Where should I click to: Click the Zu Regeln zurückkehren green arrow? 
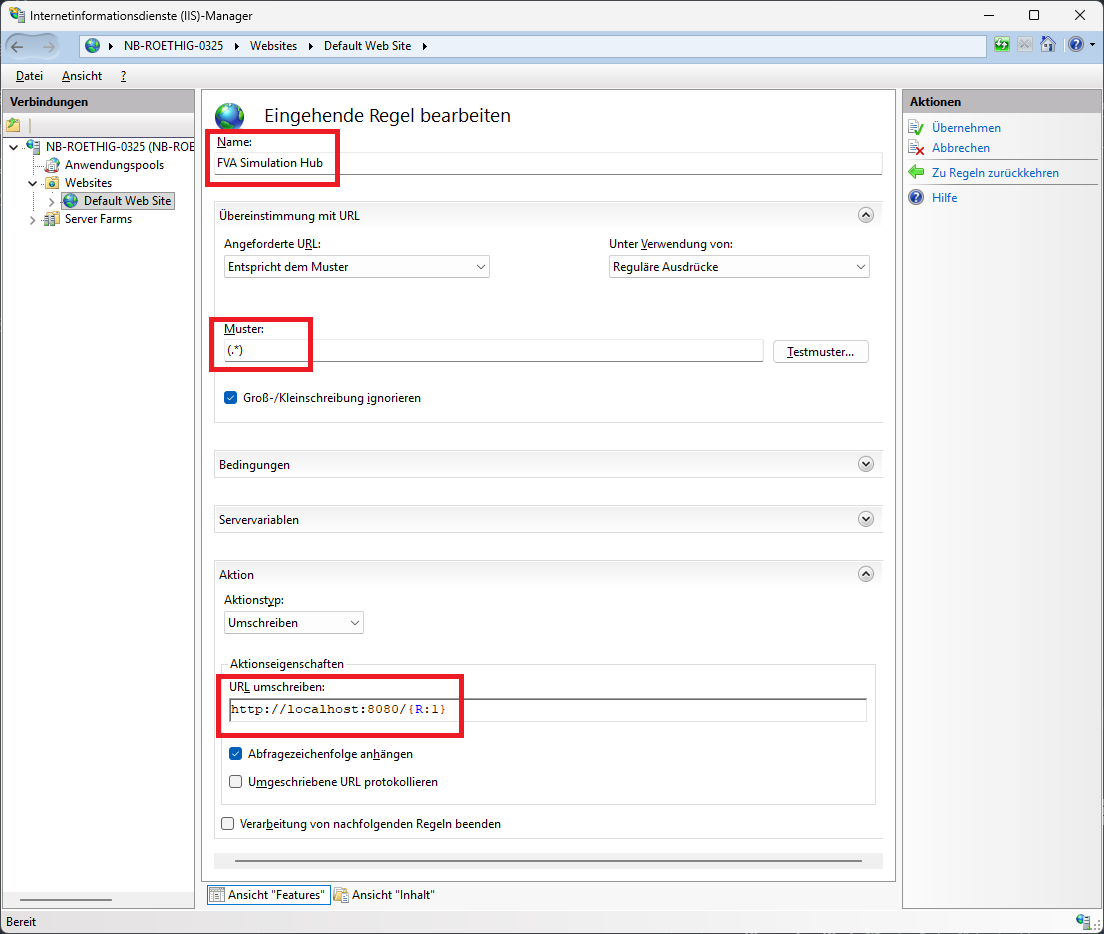click(918, 172)
